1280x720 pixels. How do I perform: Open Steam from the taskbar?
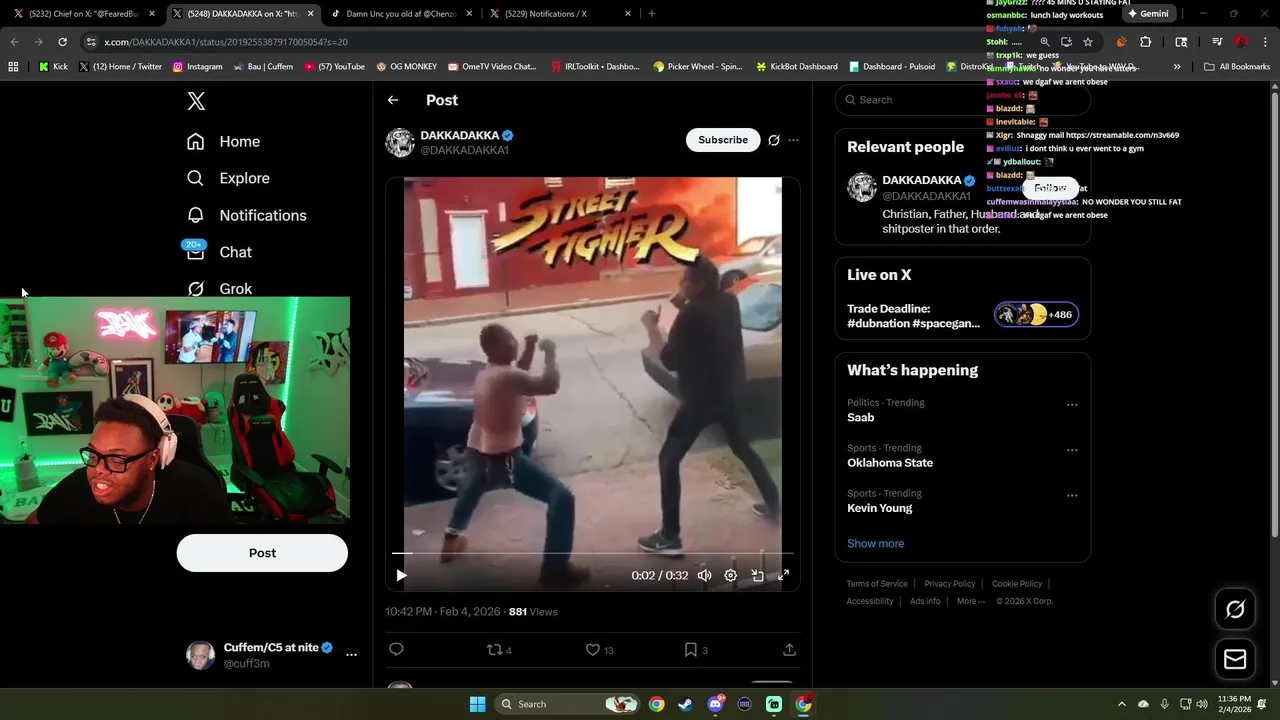point(685,704)
